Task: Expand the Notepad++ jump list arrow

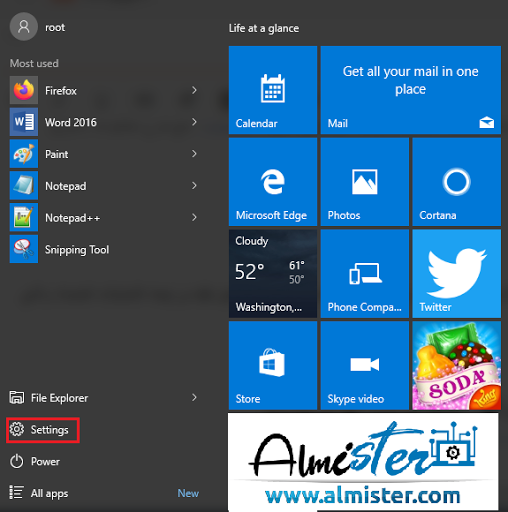Action: coord(194,217)
